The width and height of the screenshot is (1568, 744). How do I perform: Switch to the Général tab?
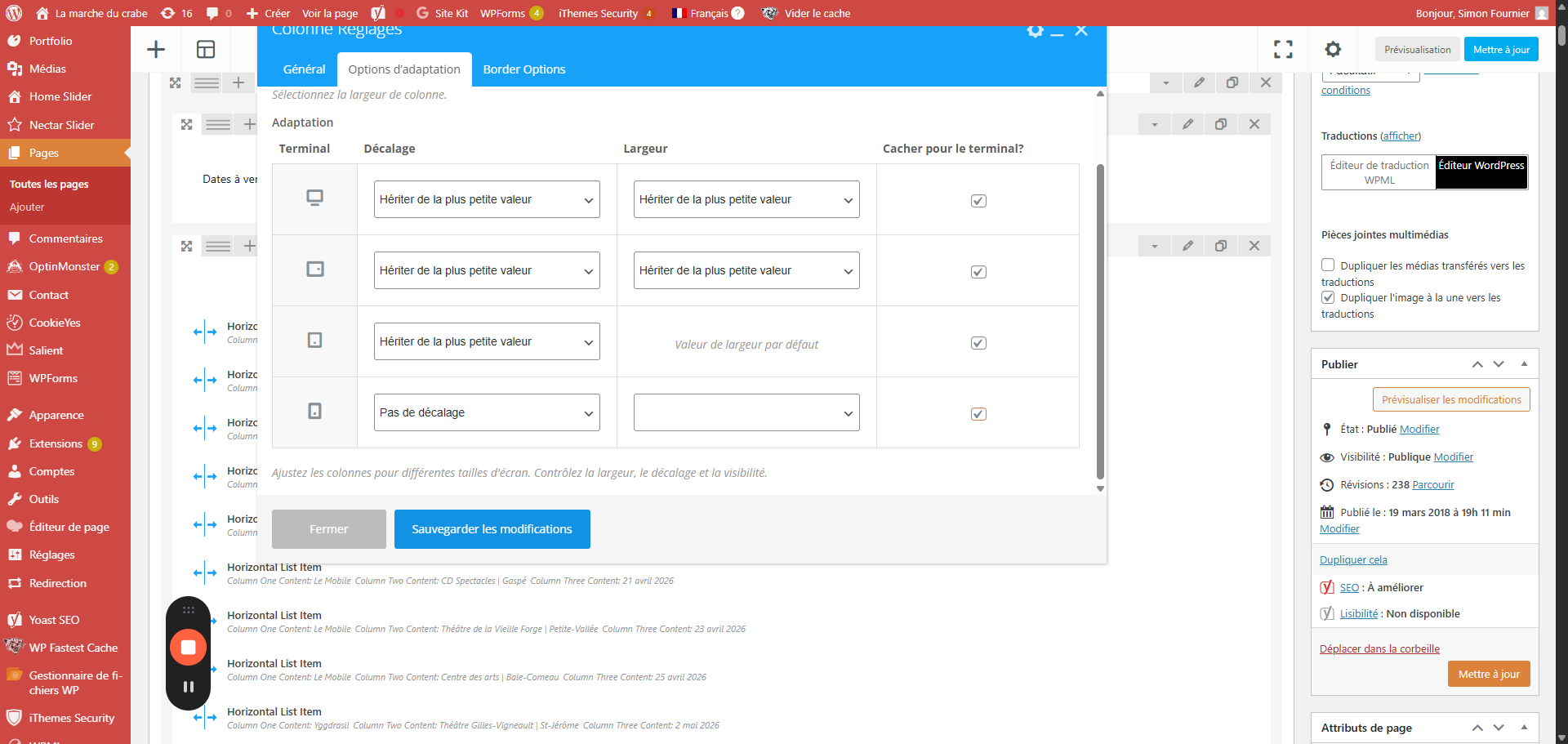(304, 69)
